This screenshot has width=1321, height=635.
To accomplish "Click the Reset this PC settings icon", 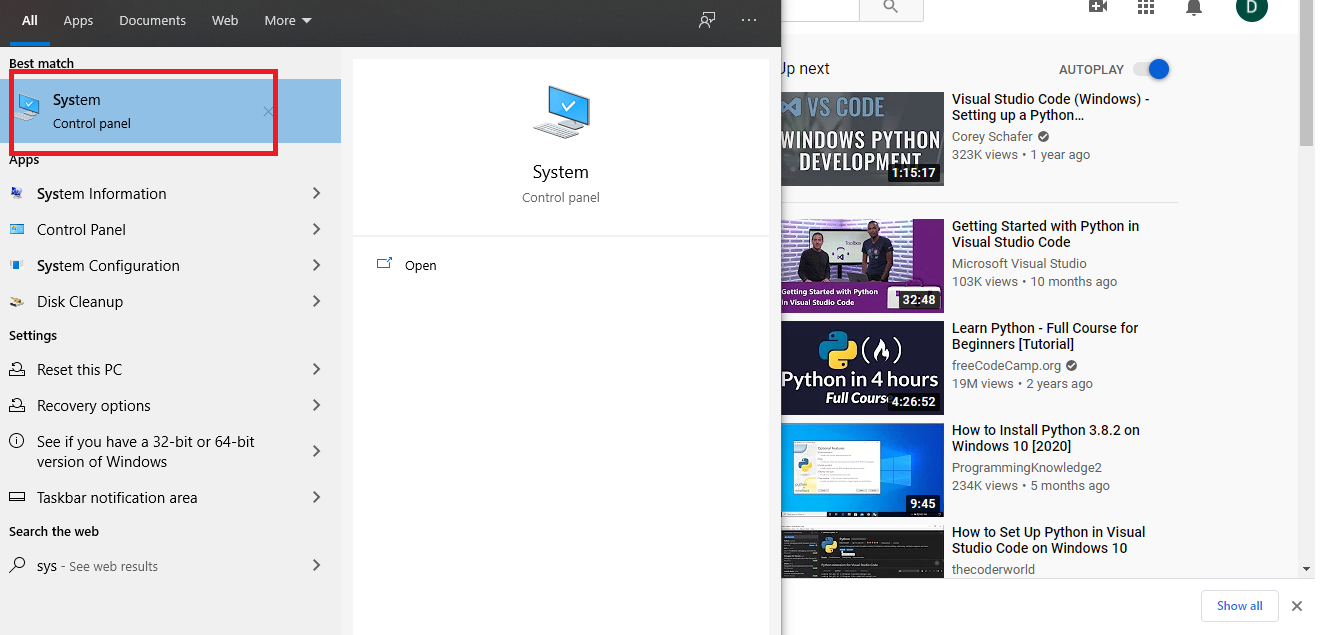I will point(17,369).
